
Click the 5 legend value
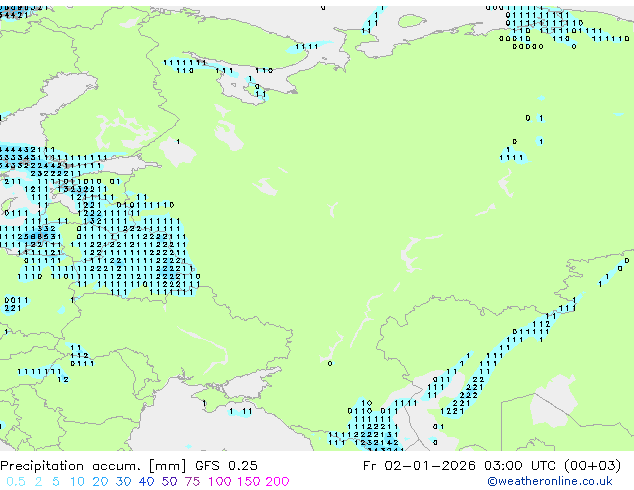tap(56, 482)
